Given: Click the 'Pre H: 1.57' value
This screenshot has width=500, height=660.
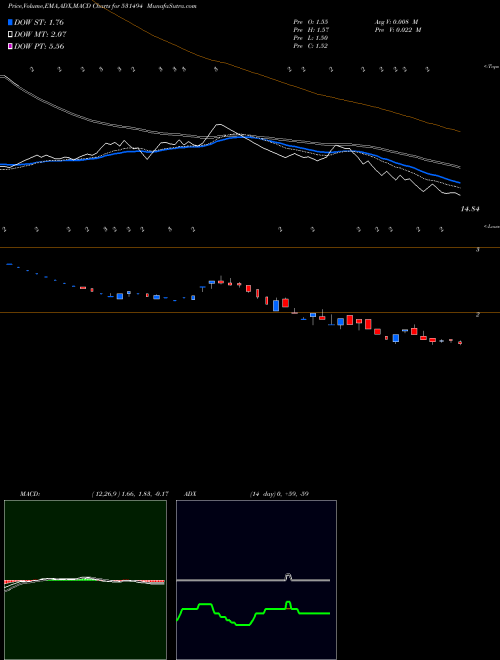Looking at the screenshot, I should pos(311,30).
